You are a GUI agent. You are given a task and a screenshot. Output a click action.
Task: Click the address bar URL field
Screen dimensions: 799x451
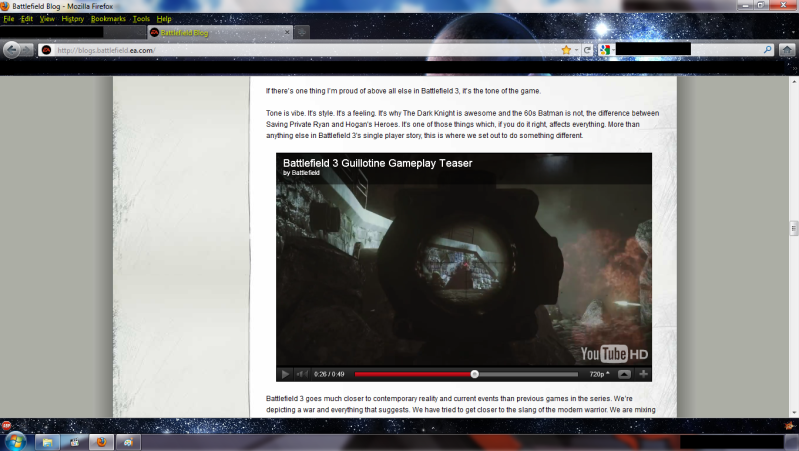[x=306, y=50]
